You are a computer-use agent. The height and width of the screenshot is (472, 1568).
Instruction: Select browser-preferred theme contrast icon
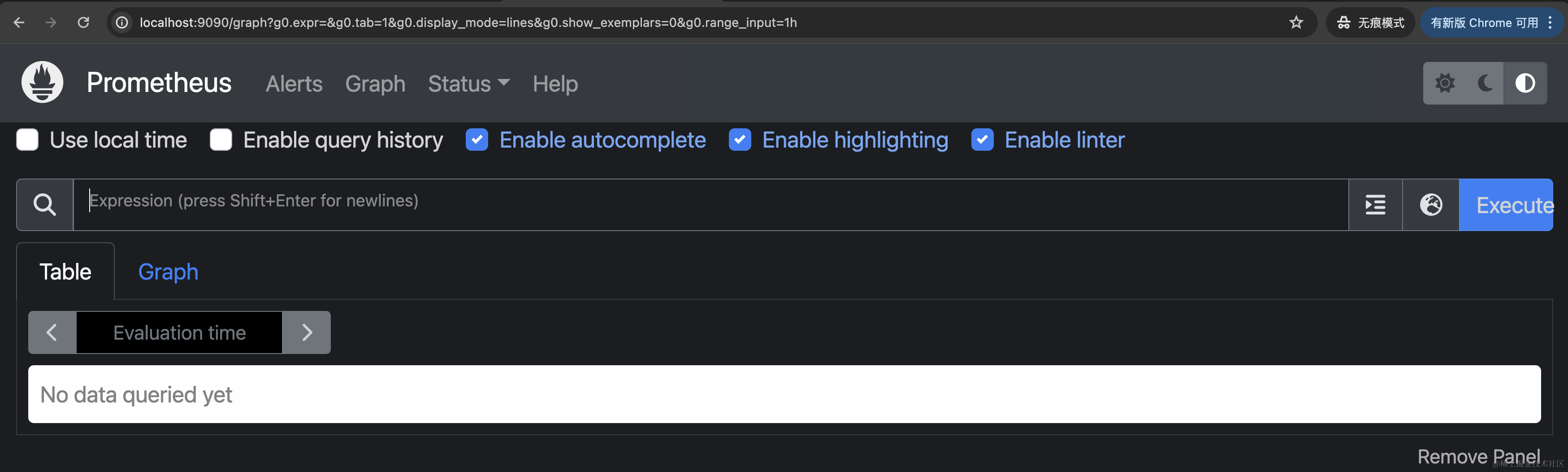(x=1525, y=83)
